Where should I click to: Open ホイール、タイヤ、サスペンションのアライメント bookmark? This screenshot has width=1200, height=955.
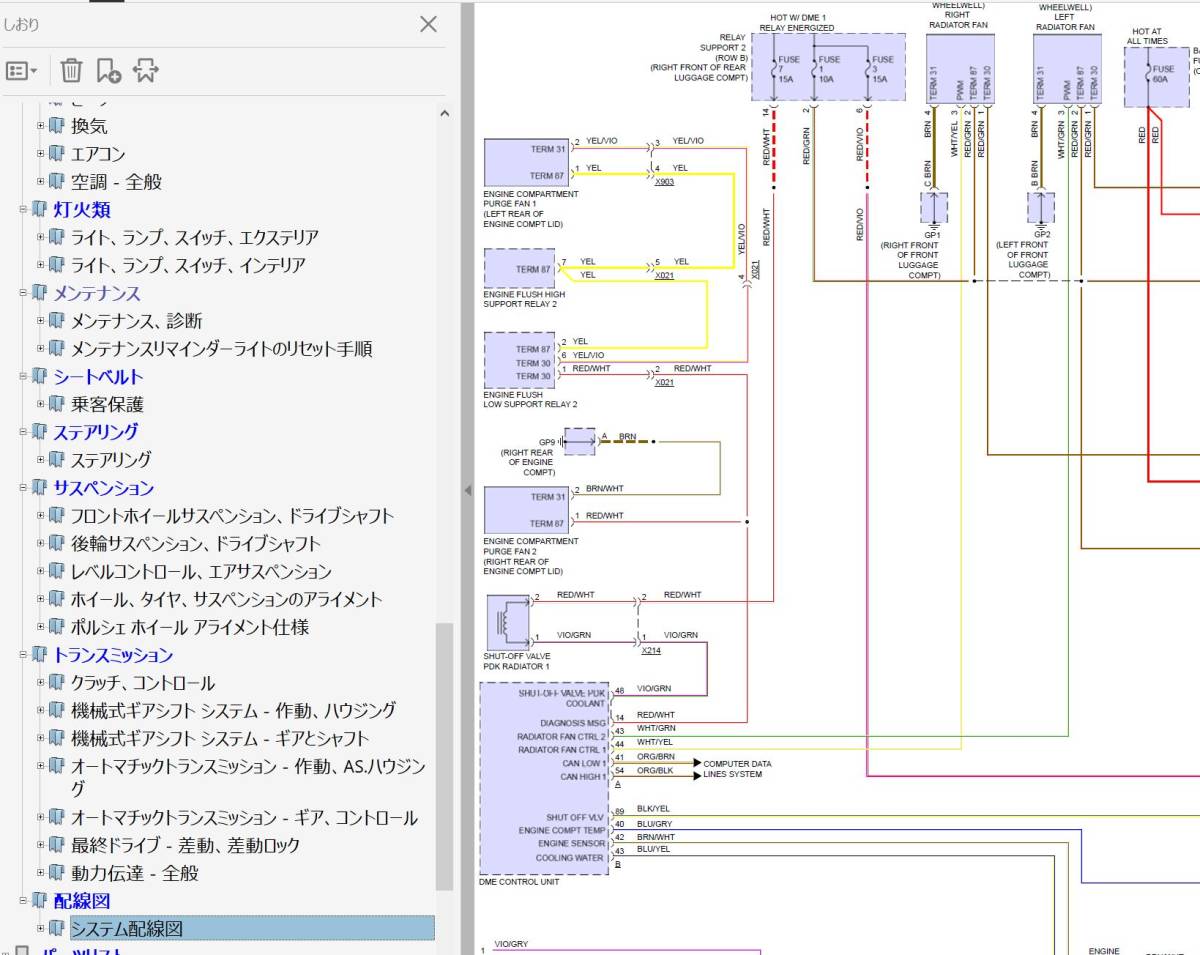tap(226, 600)
